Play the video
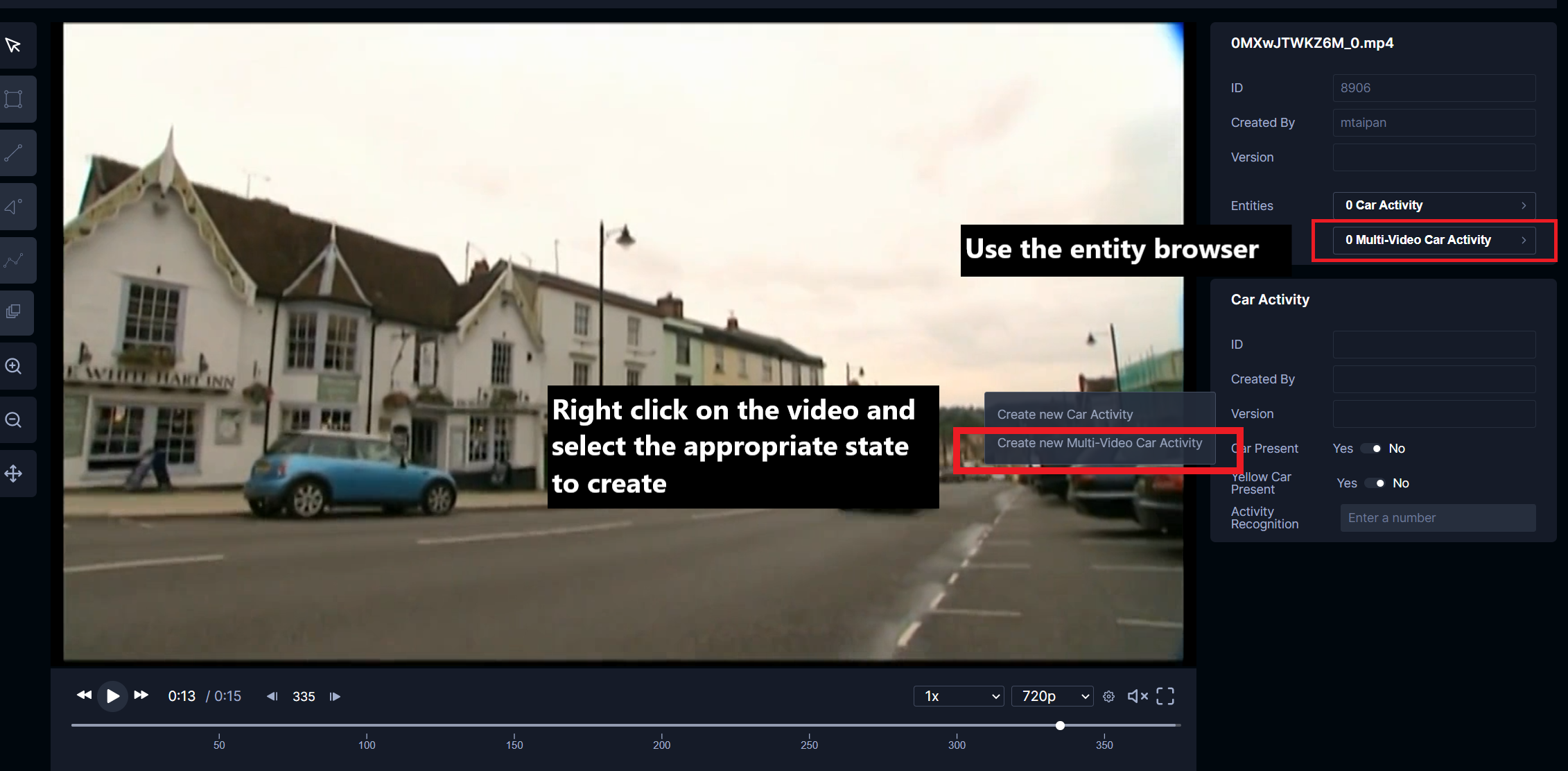The width and height of the screenshot is (1568, 771). click(x=112, y=696)
